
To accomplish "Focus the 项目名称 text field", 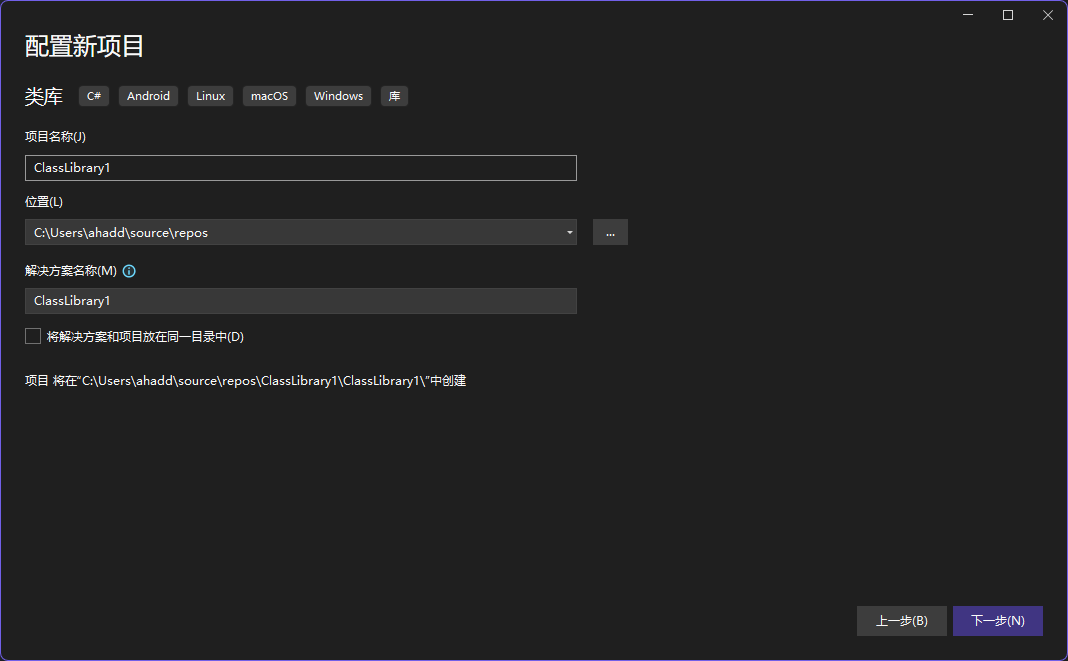I will coord(300,168).
